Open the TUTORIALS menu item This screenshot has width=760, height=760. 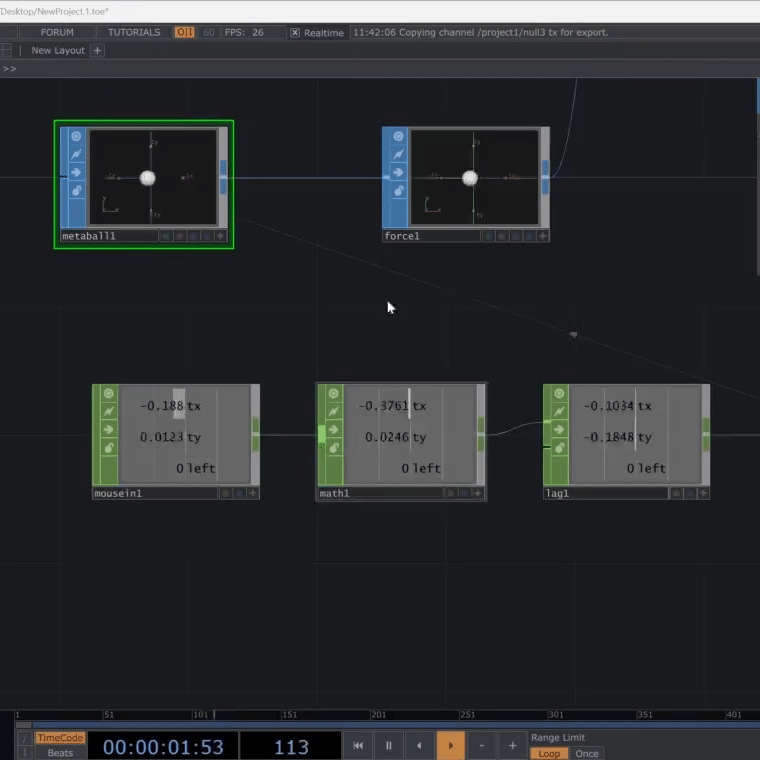(134, 32)
